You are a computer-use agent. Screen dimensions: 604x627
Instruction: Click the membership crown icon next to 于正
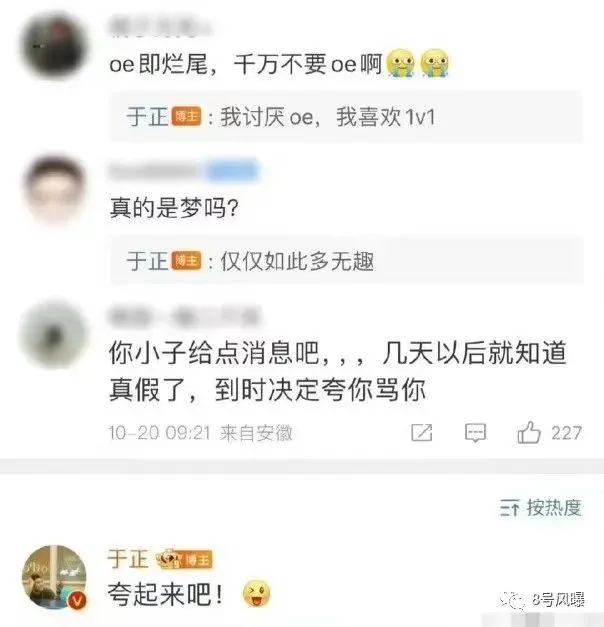click(x=170, y=559)
